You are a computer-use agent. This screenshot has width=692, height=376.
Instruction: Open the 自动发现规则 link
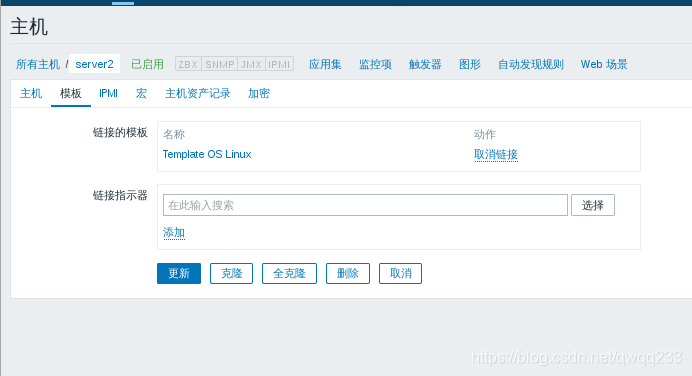531,64
